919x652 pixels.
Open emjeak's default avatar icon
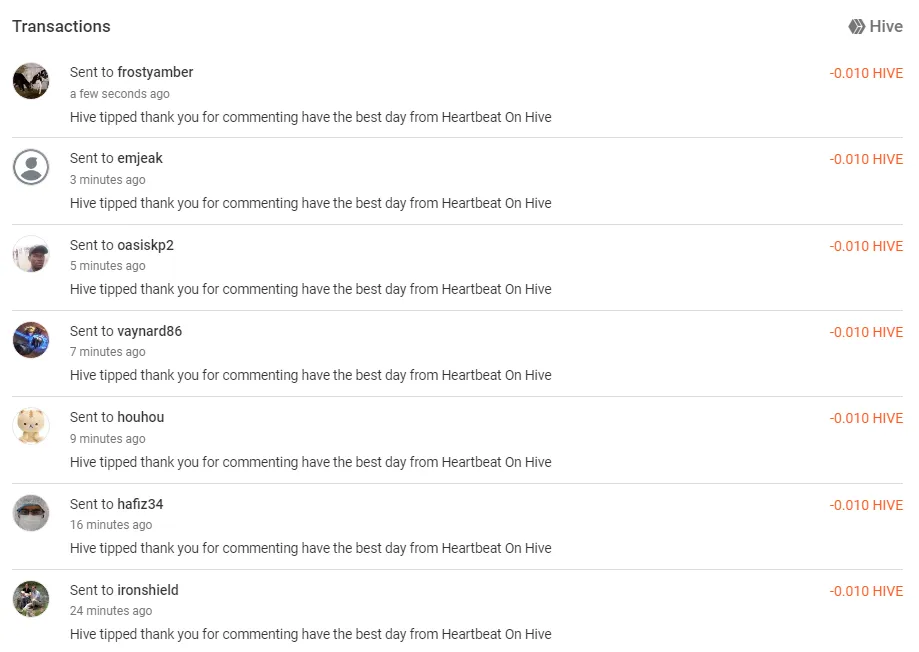click(31, 167)
